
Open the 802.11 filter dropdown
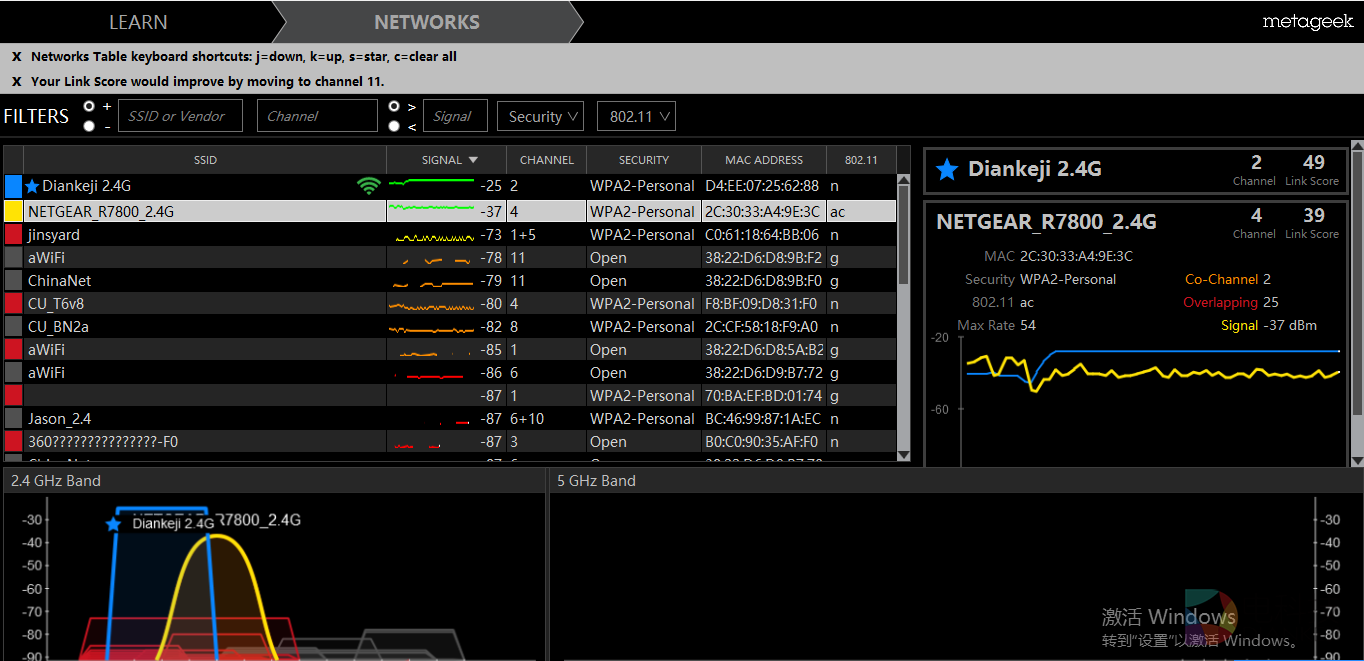(636, 117)
